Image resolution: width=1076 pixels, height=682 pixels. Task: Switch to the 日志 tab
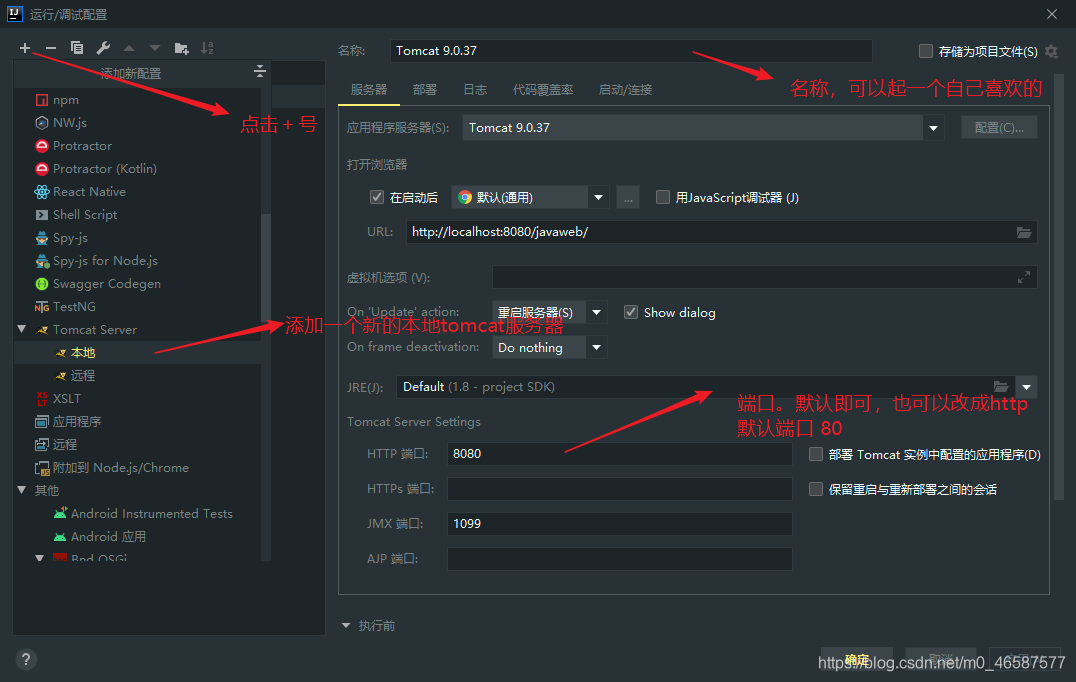475,90
